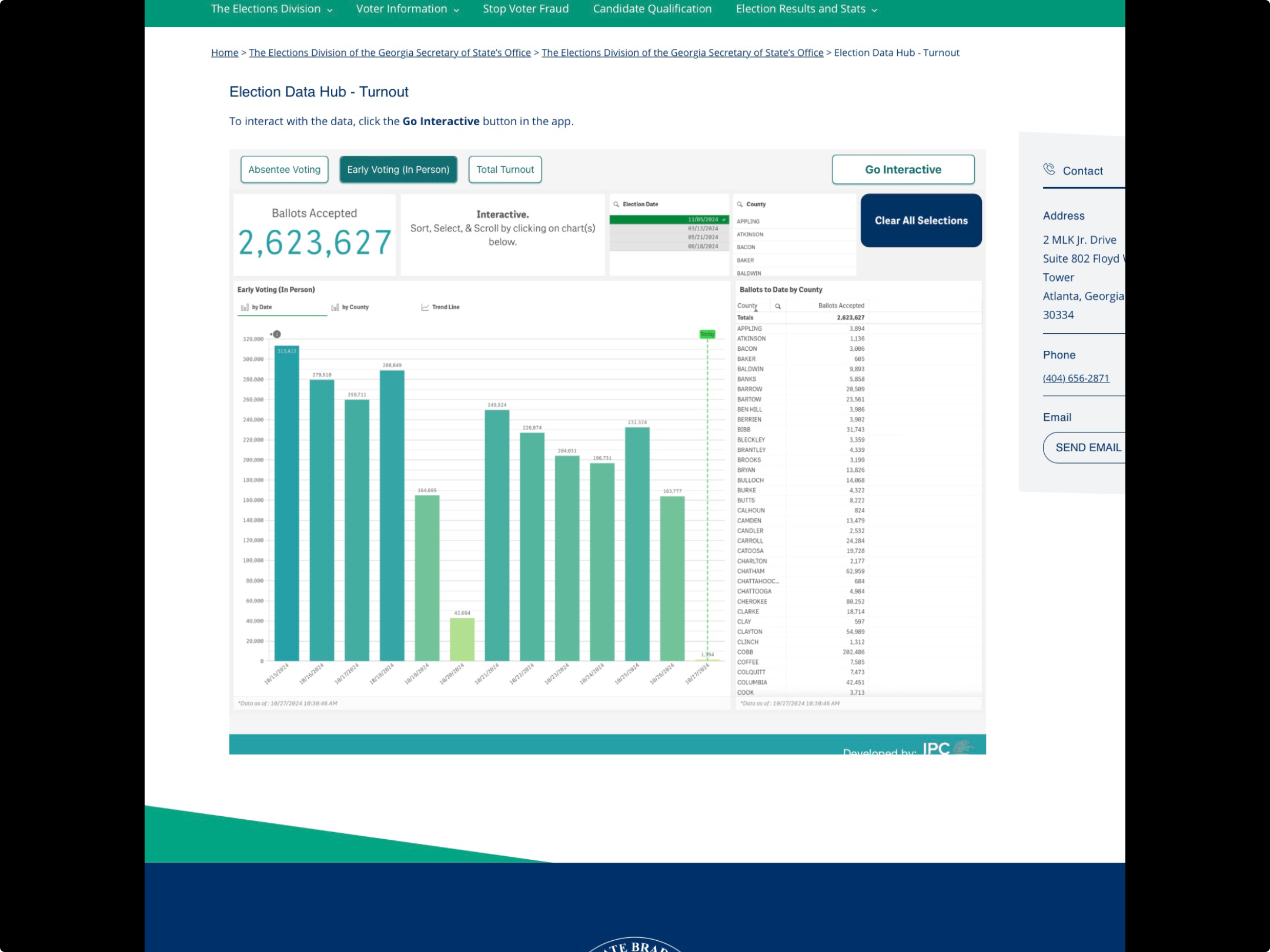Click the Go Interactive button

903,170
